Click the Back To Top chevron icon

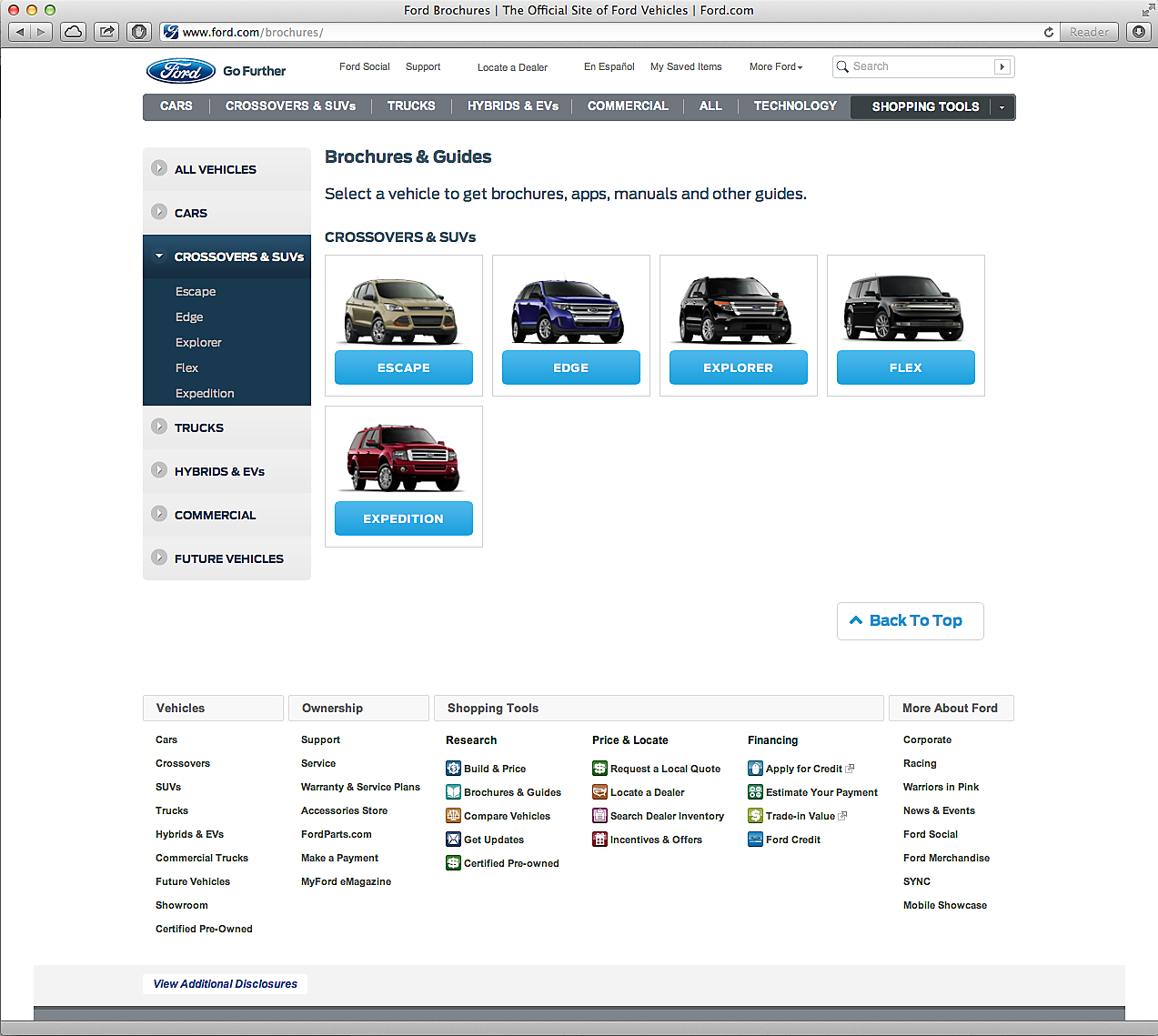tap(856, 620)
